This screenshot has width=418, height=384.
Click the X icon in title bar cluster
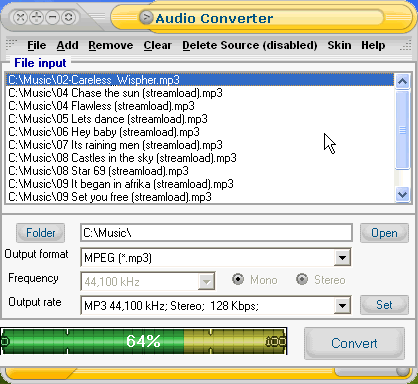pos(20,17)
